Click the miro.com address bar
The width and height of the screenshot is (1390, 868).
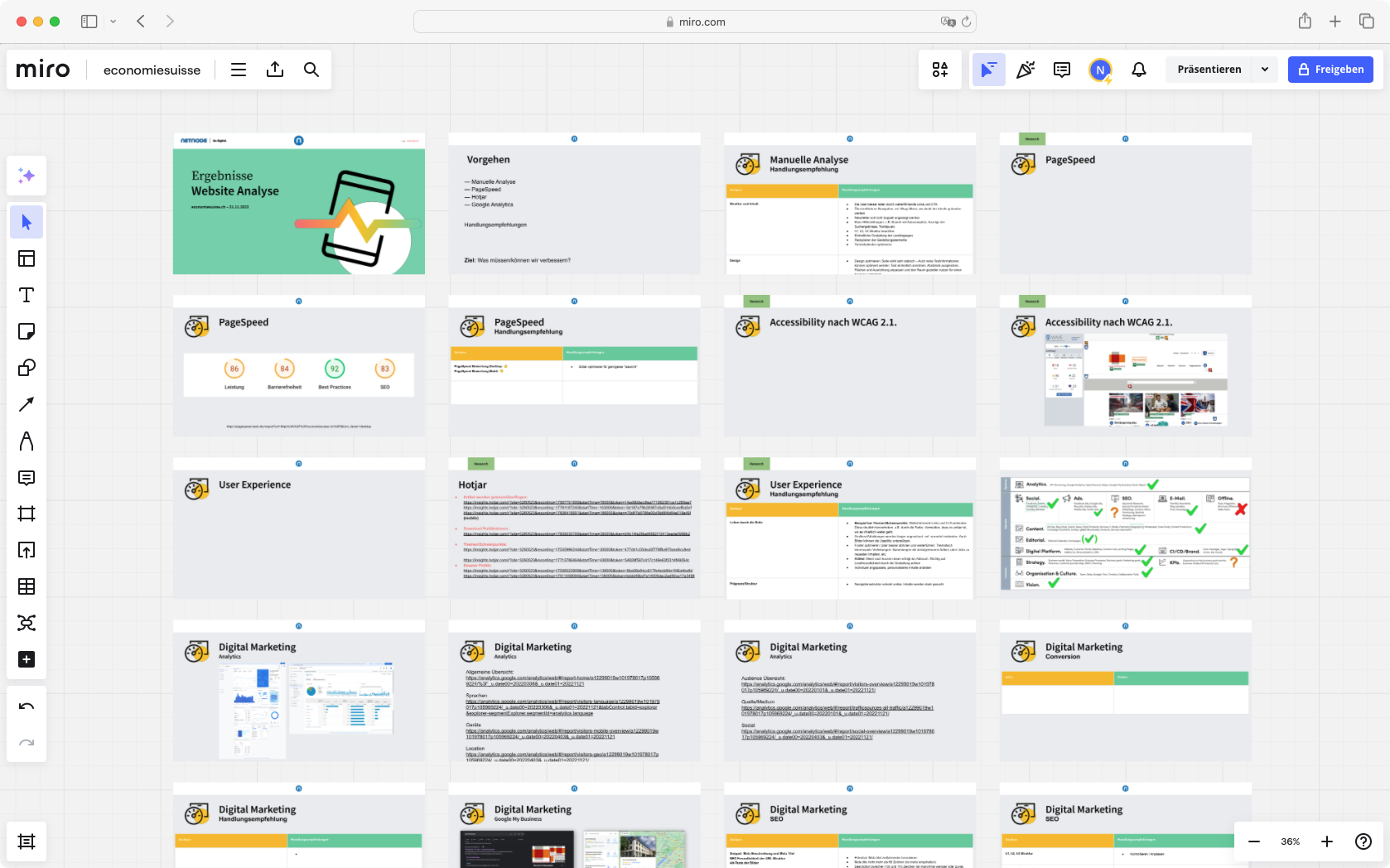[695, 22]
